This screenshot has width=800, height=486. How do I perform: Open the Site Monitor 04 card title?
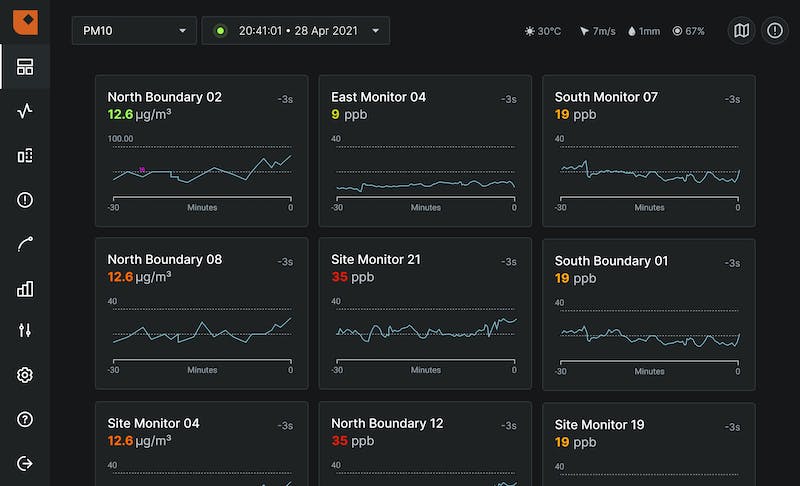153,423
